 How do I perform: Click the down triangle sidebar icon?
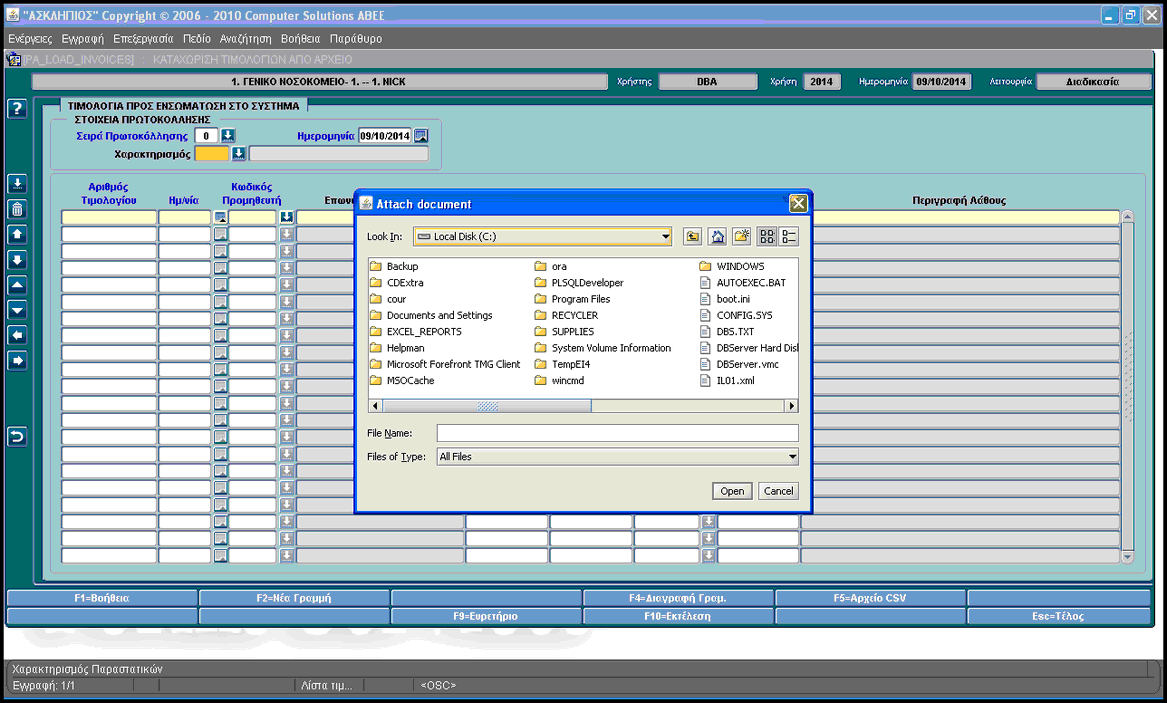(x=17, y=310)
